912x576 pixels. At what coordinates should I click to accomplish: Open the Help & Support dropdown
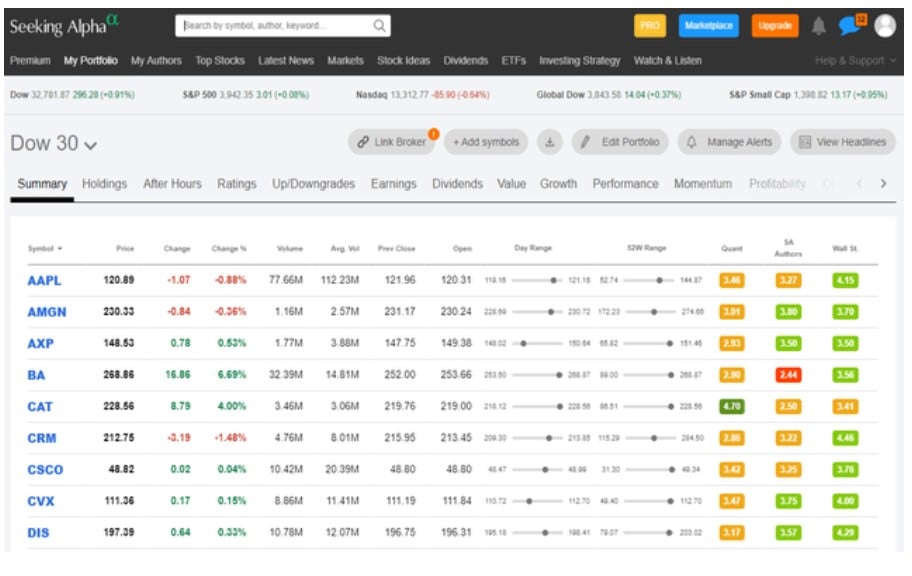(x=856, y=61)
